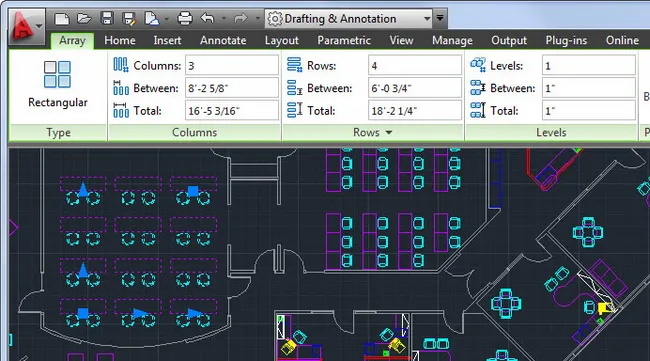Click the Levels count icon

point(478,65)
